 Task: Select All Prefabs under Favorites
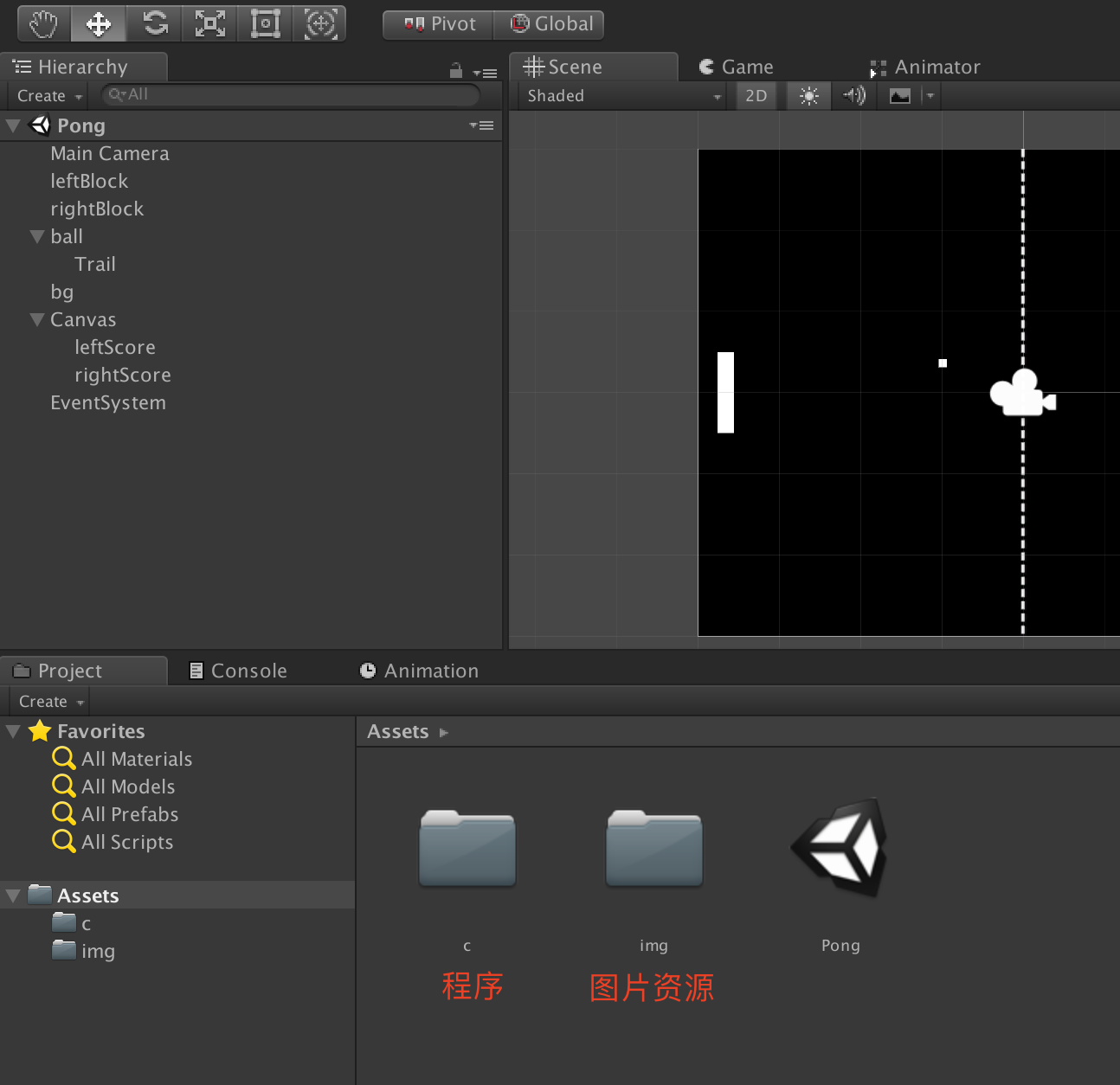pyautogui.click(x=128, y=813)
